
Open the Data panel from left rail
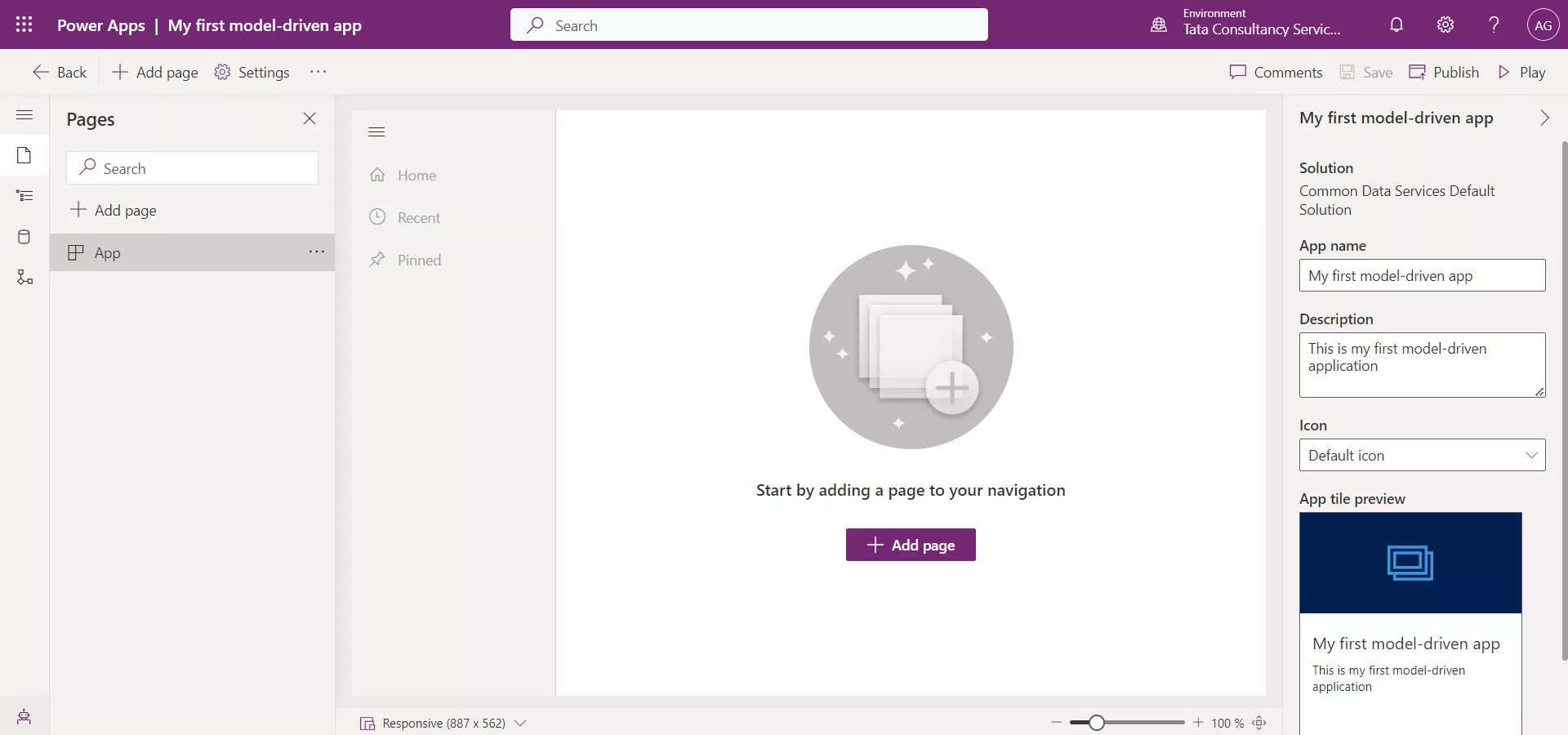click(x=24, y=237)
